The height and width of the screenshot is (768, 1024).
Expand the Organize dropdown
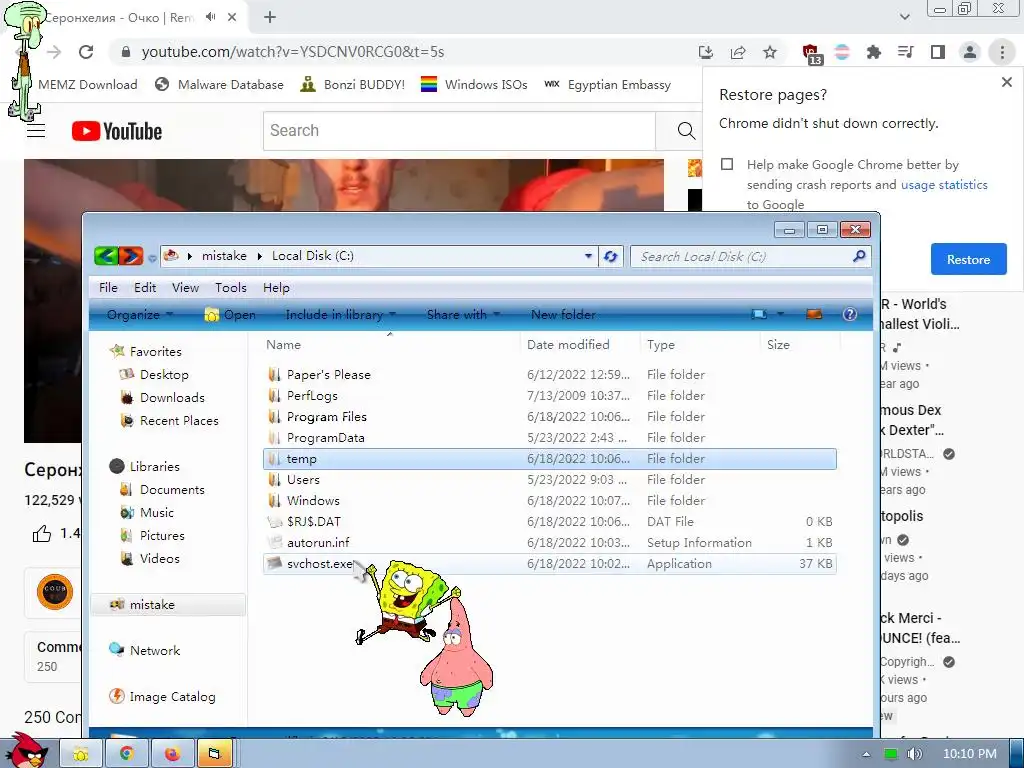[140, 314]
